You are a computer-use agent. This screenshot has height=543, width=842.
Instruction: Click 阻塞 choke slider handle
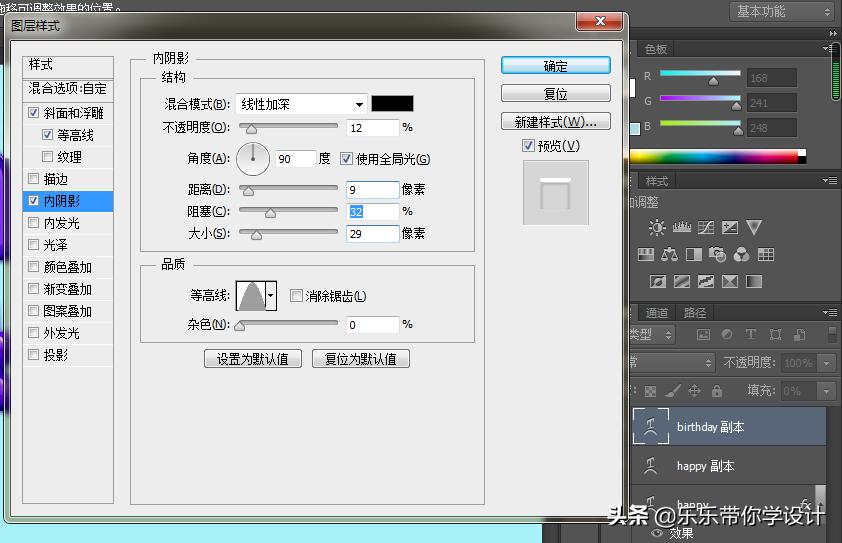270,213
